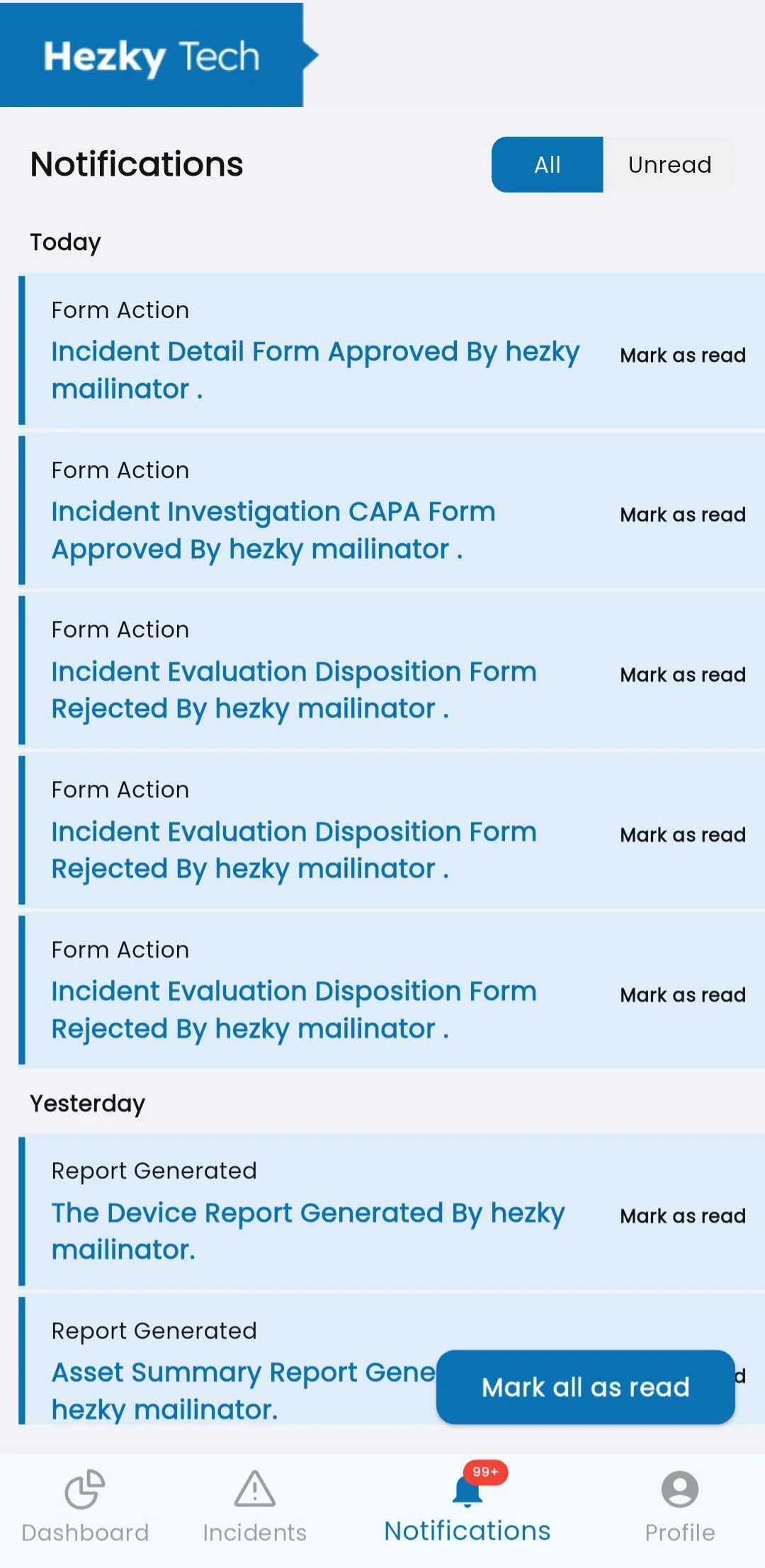Viewport: 765px width, 1568px height.
Task: Switch to the Unread filter
Action: (669, 165)
